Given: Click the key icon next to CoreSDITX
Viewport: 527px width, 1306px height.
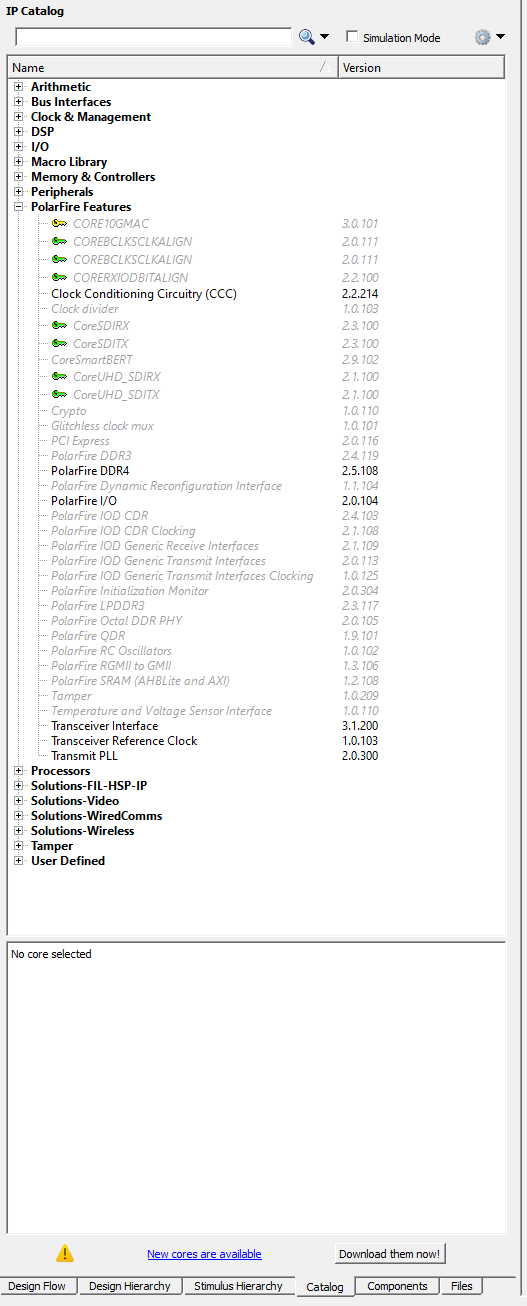Looking at the screenshot, I should click(x=60, y=344).
